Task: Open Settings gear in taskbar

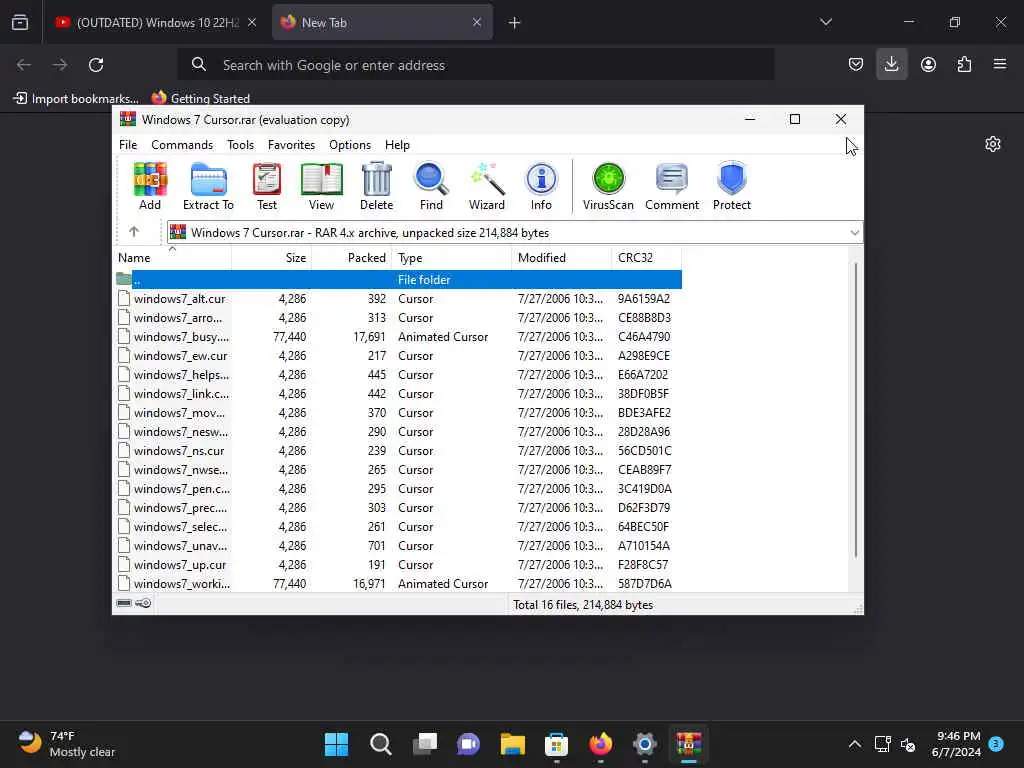Action: 645,744
